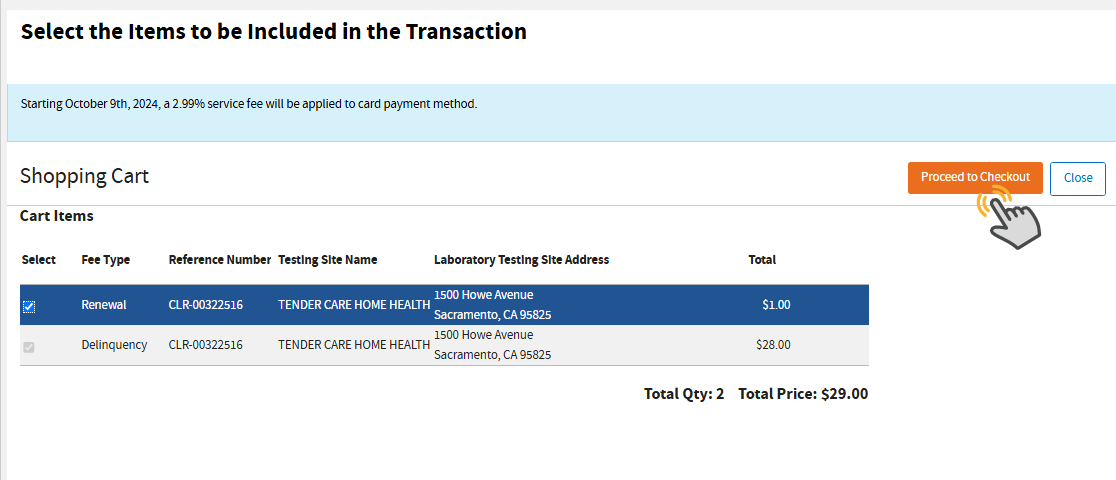Click the Reference Number column header
Viewport: 1116px width, 480px height.
click(219, 260)
